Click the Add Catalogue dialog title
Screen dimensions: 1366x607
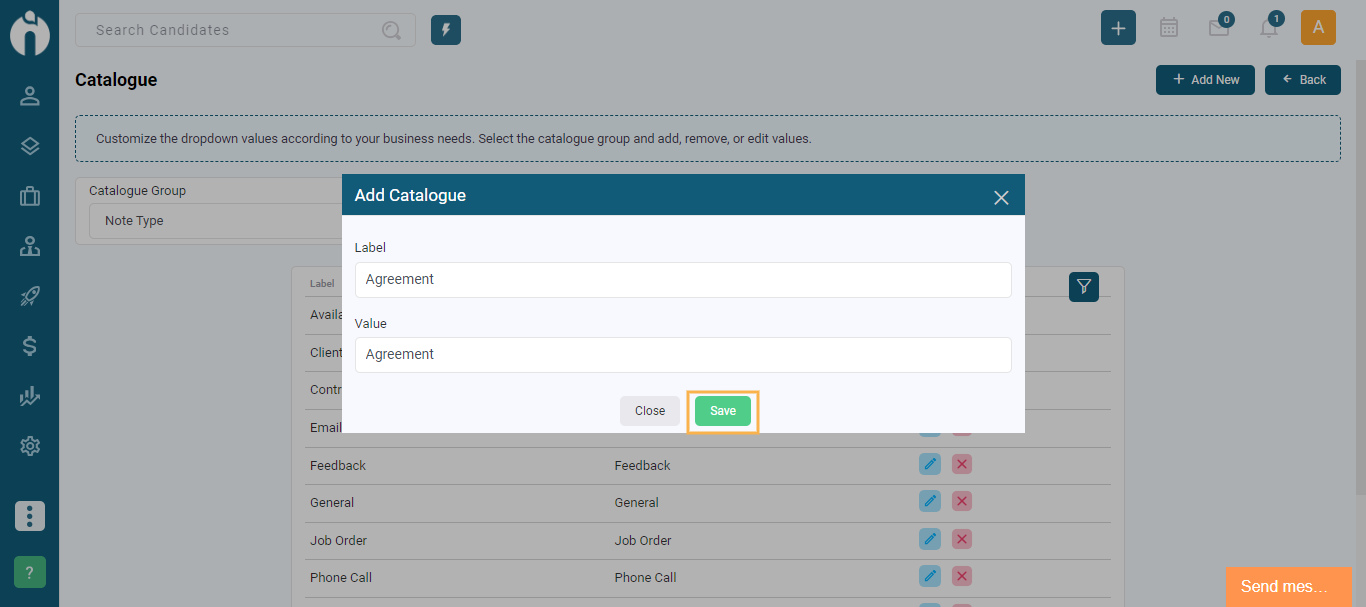(410, 195)
